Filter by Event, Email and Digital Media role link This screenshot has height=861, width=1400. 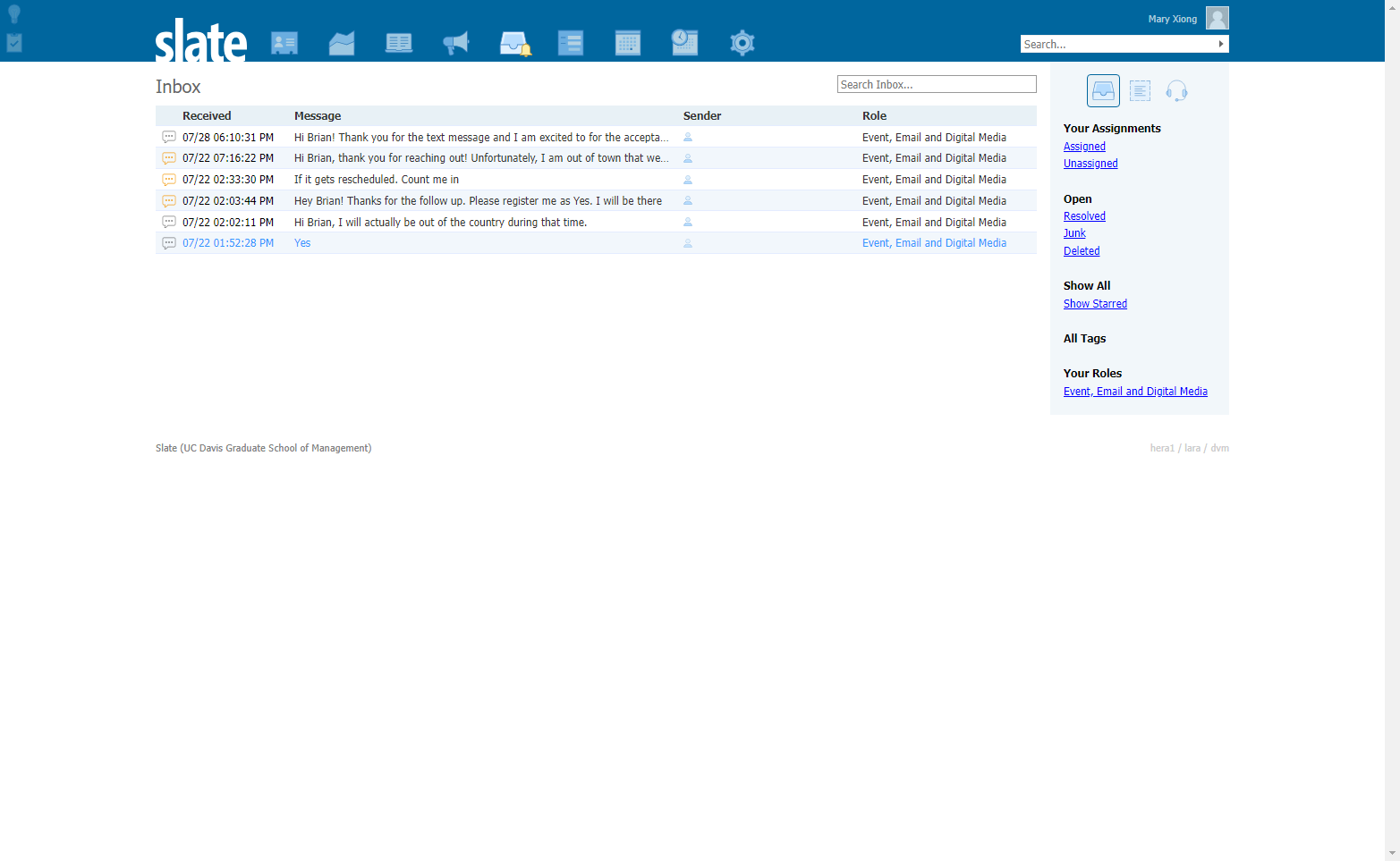[x=1135, y=392]
